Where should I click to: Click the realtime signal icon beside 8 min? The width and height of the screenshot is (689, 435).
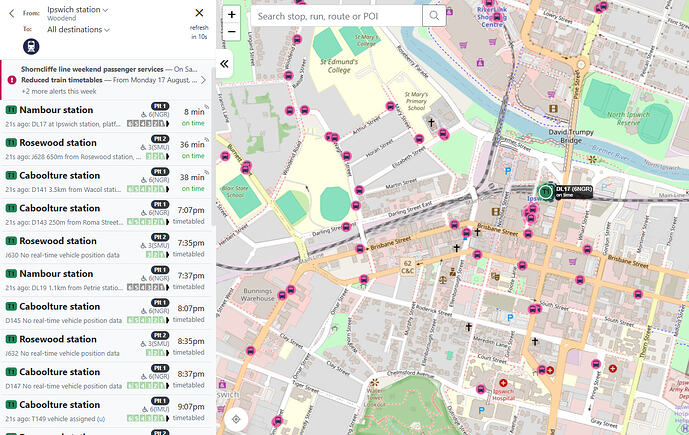click(207, 107)
